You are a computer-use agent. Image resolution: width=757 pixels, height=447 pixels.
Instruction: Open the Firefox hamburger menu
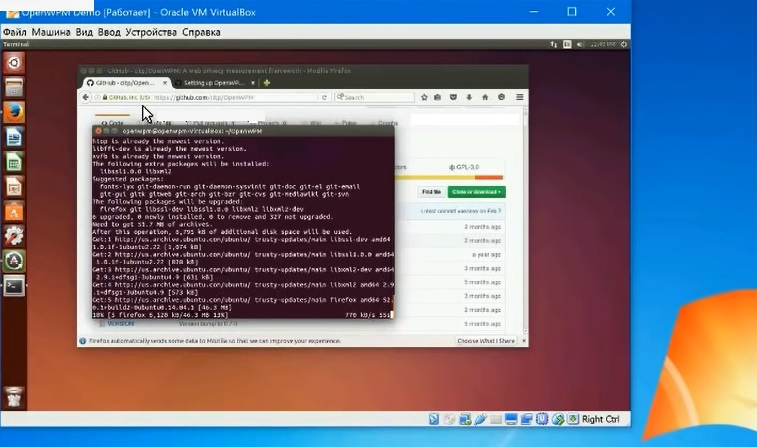tap(518, 97)
